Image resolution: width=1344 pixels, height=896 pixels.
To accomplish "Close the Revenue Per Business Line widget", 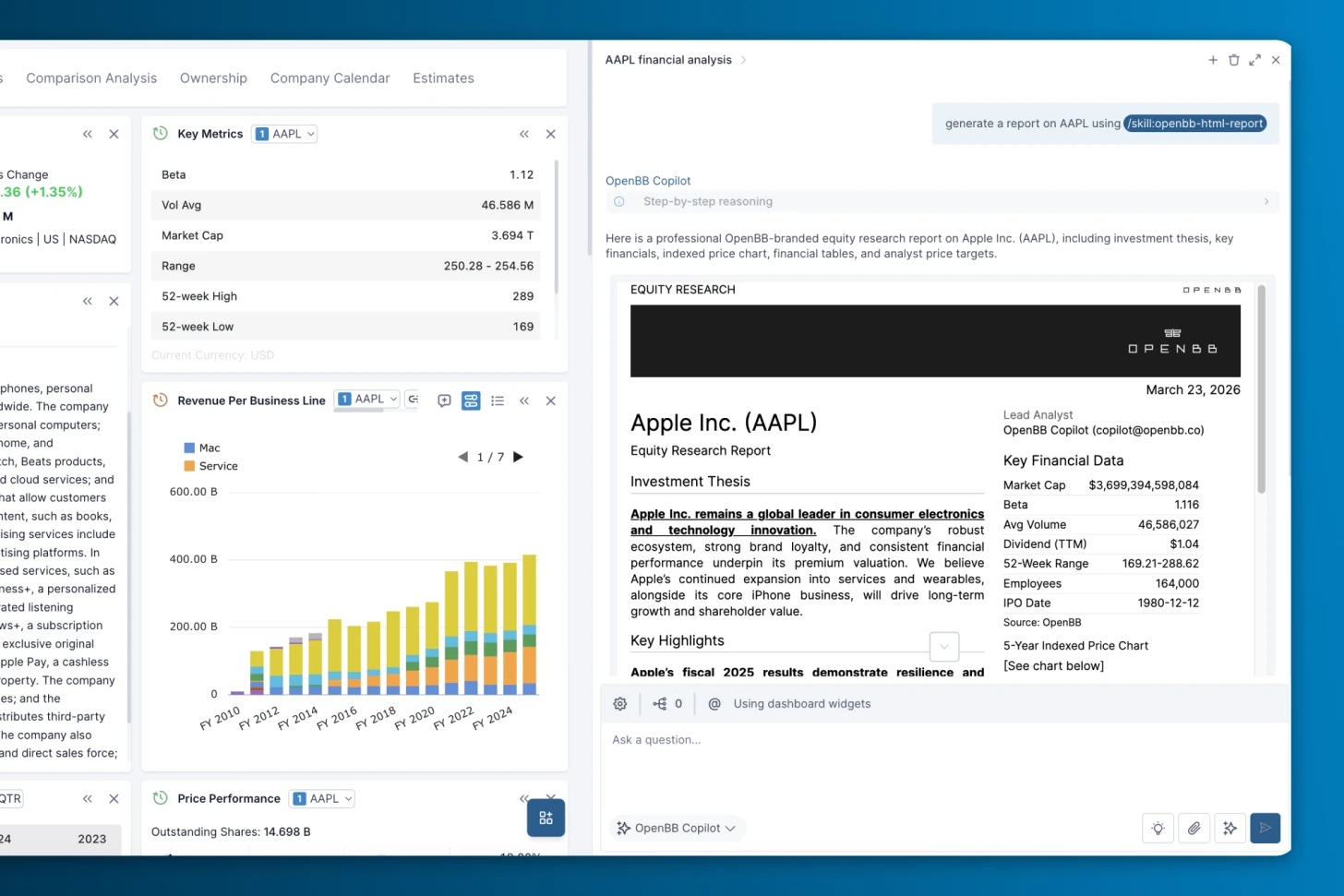I will 551,400.
